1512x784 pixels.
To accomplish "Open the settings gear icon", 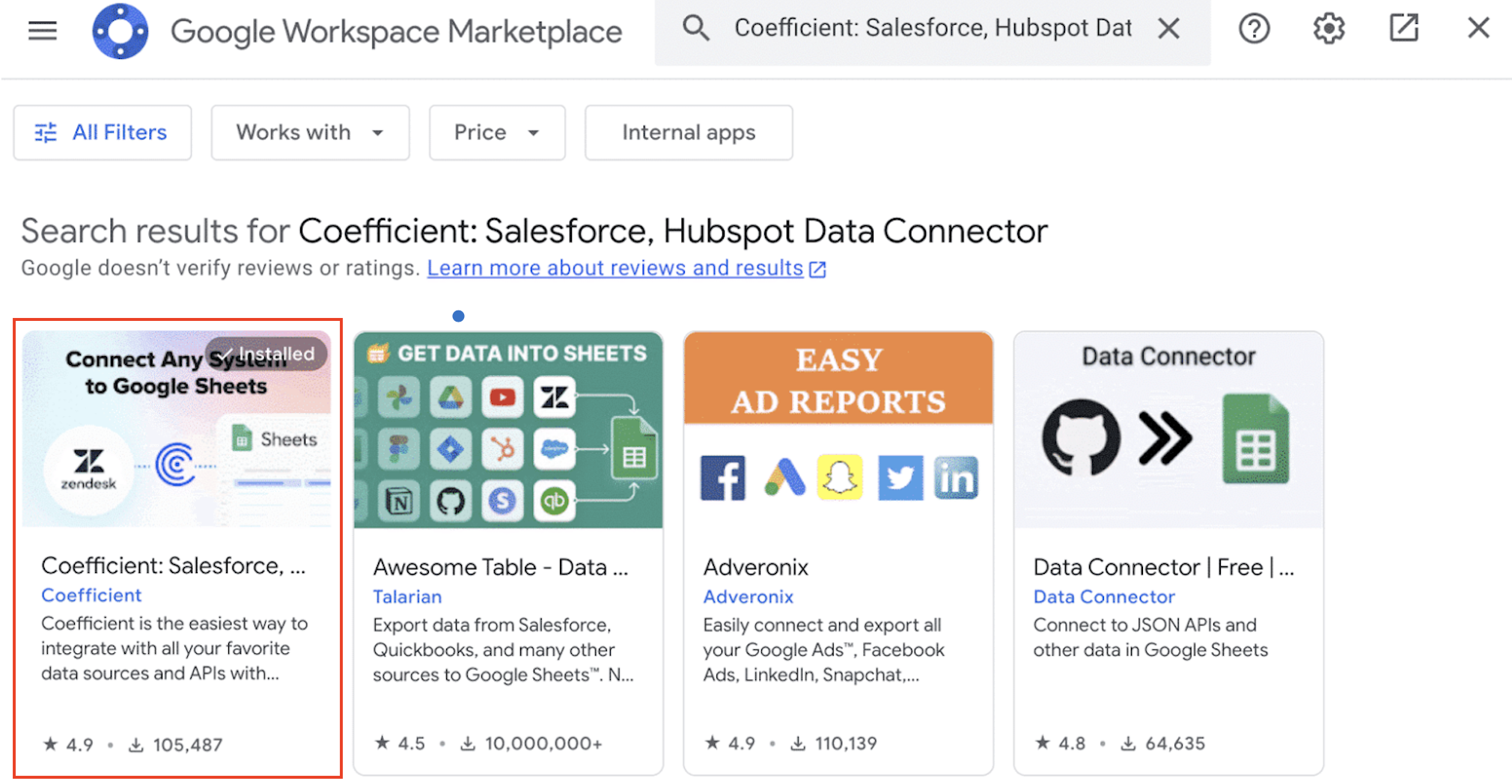I will [x=1329, y=28].
